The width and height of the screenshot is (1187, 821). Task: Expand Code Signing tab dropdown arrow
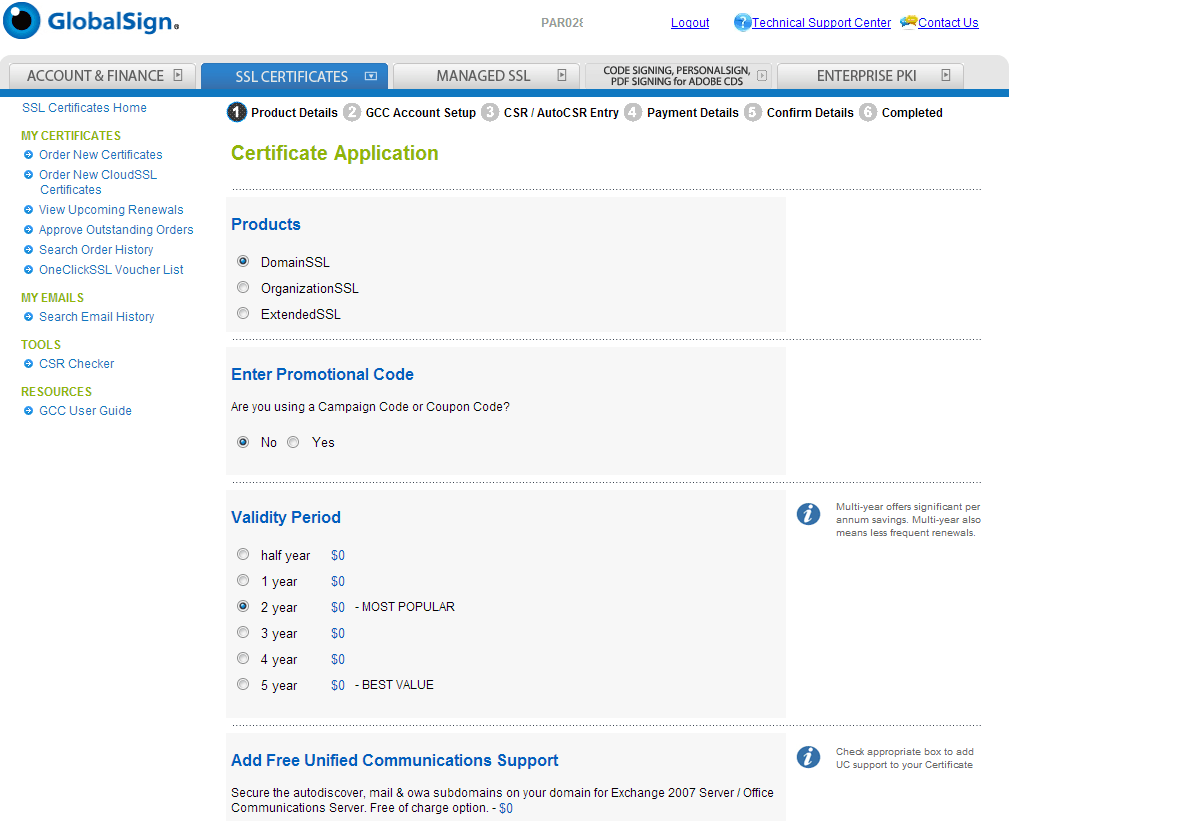point(762,75)
